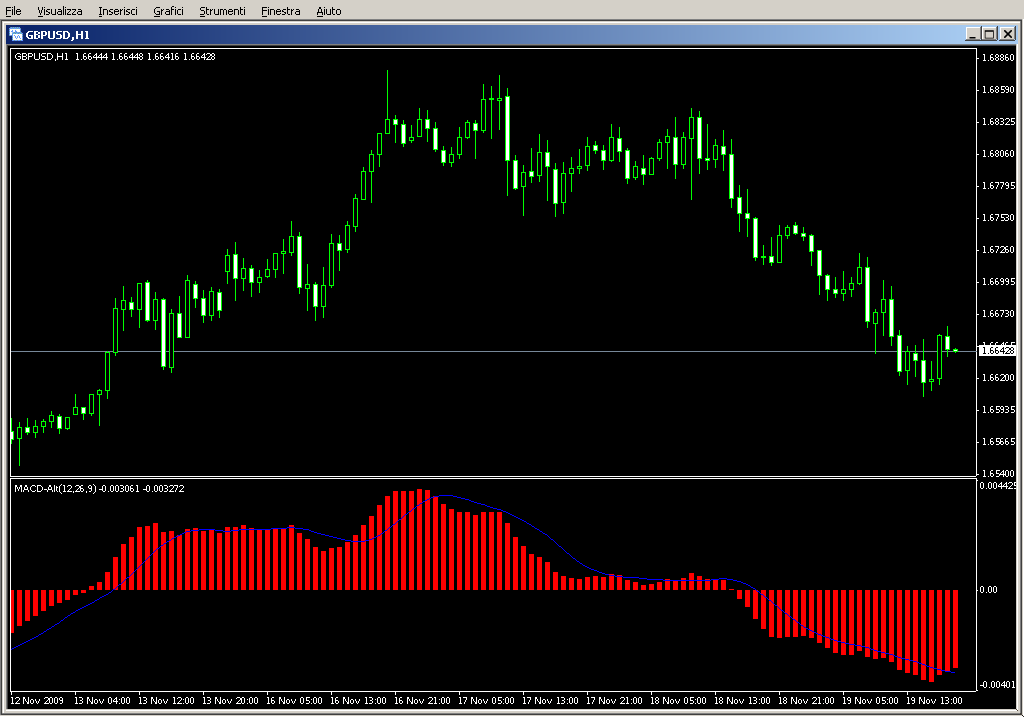
Task: Click time axis label 19 Nov 05:00
Action: coord(870,701)
